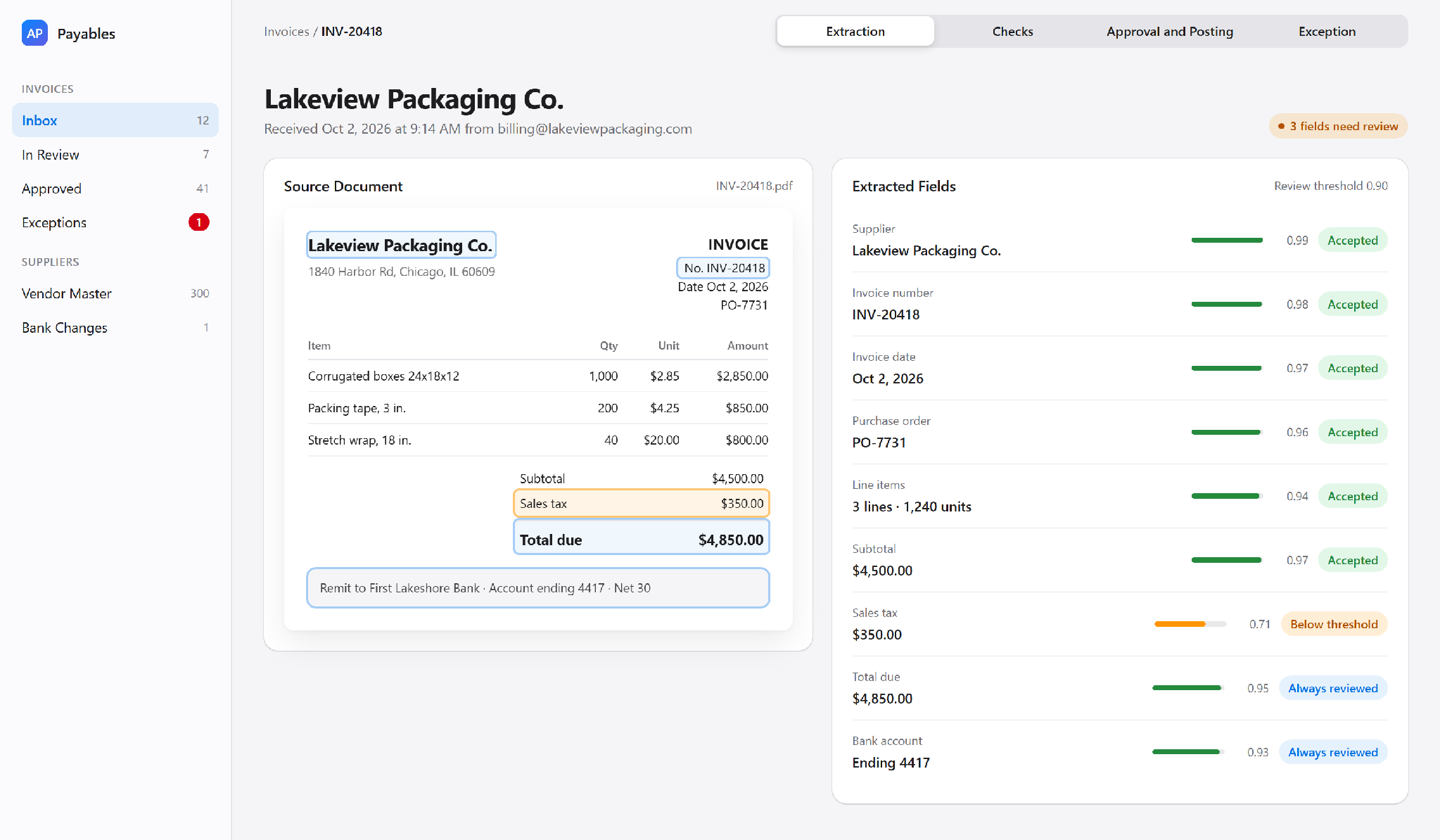Click the Supplier Accepted status badge

pyautogui.click(x=1352, y=241)
